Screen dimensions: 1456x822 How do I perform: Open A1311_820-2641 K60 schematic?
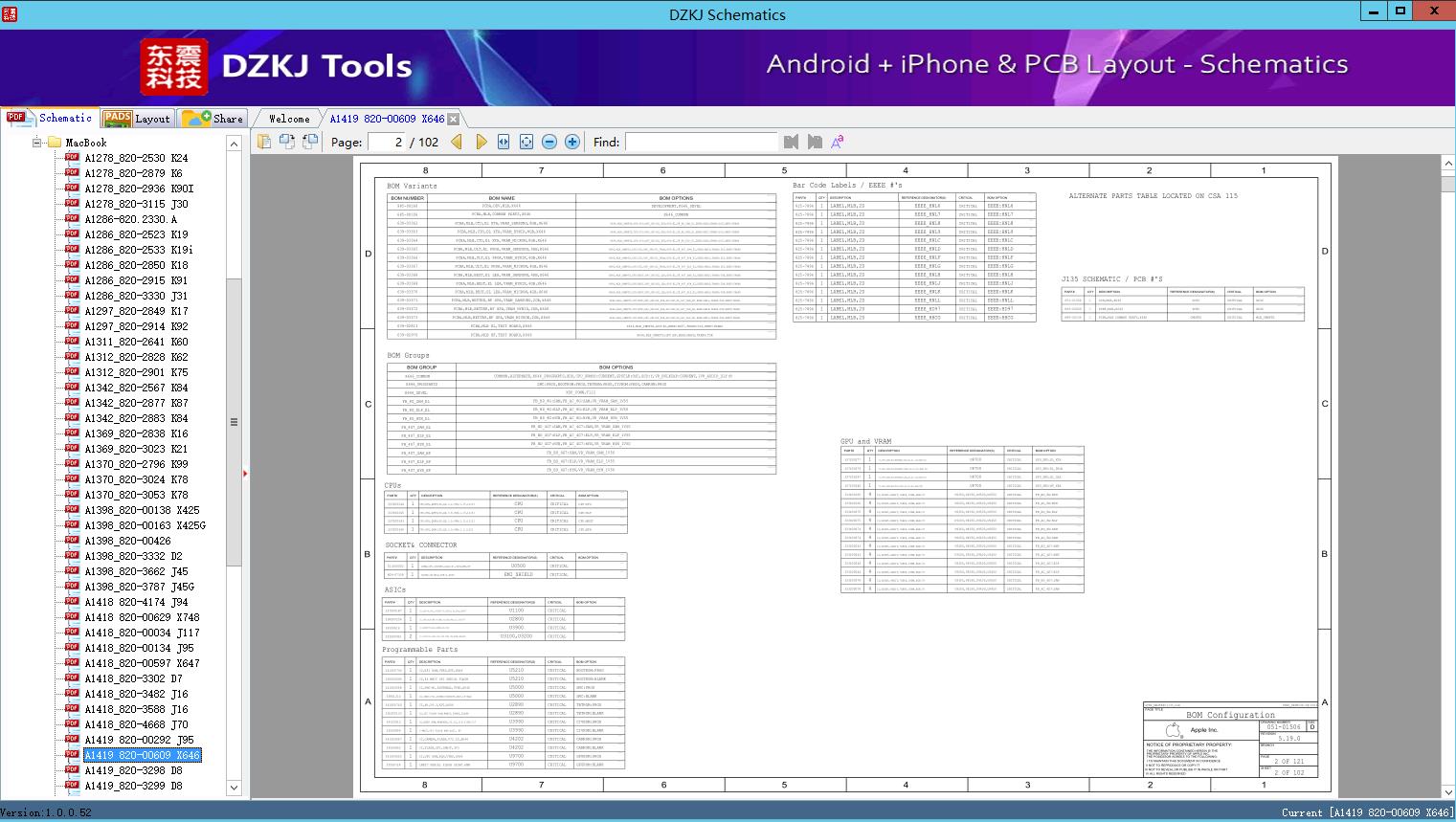tap(136, 342)
